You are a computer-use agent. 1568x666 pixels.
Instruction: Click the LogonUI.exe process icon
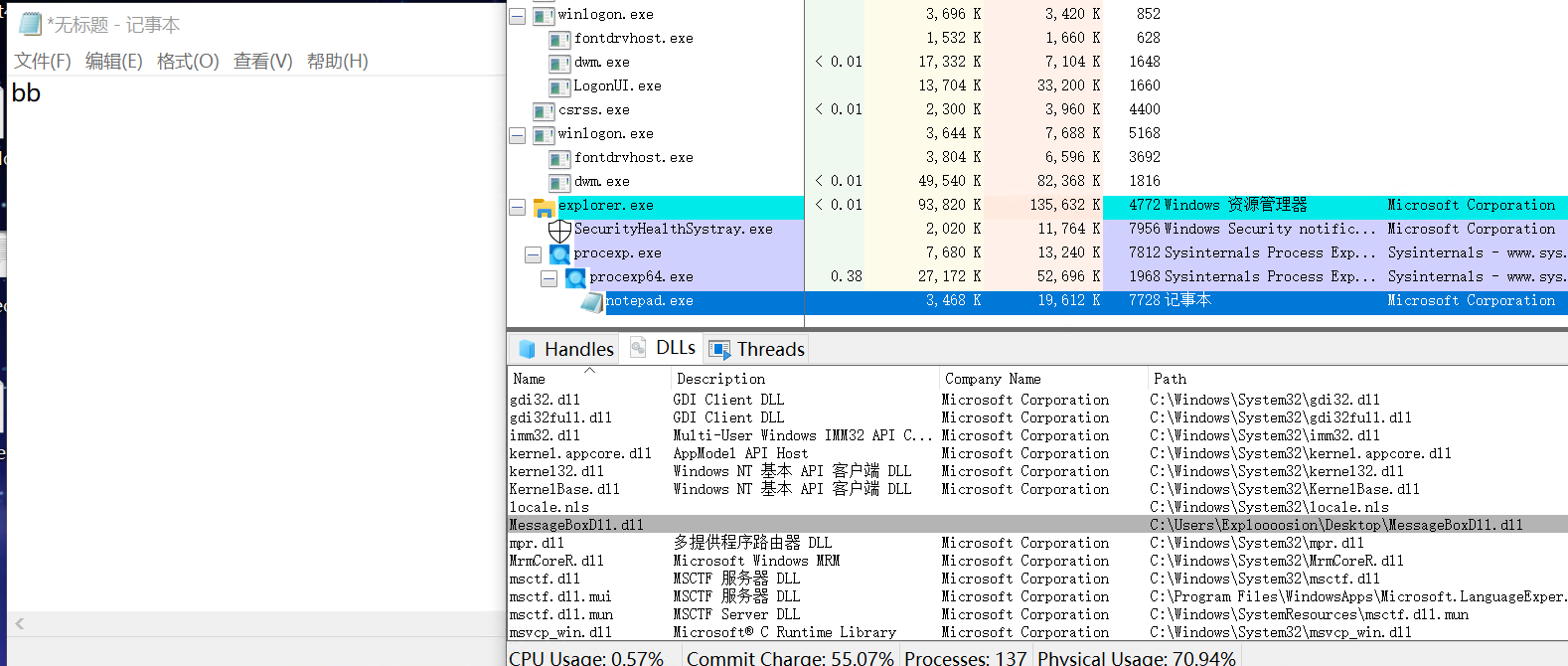pyautogui.click(x=559, y=87)
